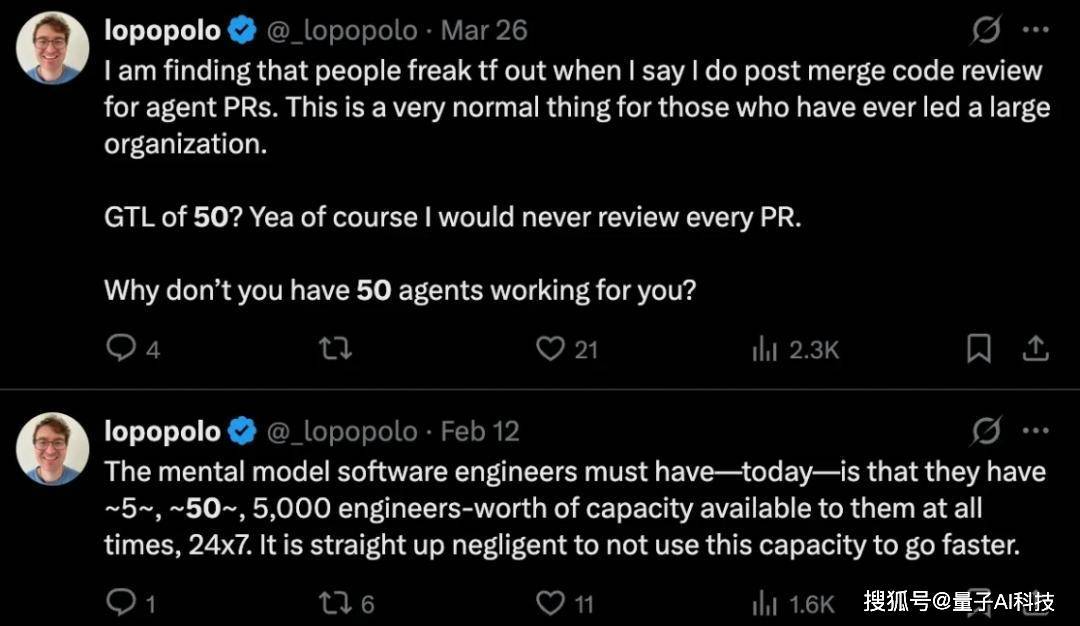
Task: Open lopopolo's avatar on first tweet
Action: pos(53,47)
